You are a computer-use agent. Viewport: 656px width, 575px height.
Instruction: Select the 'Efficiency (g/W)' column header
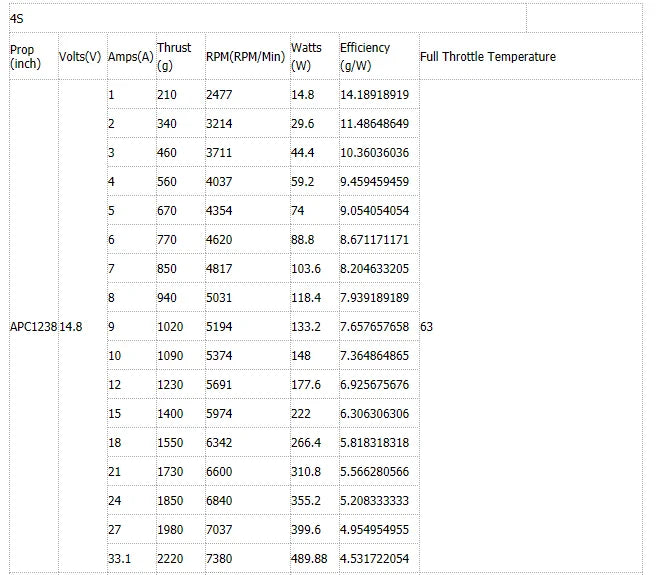(x=379, y=56)
